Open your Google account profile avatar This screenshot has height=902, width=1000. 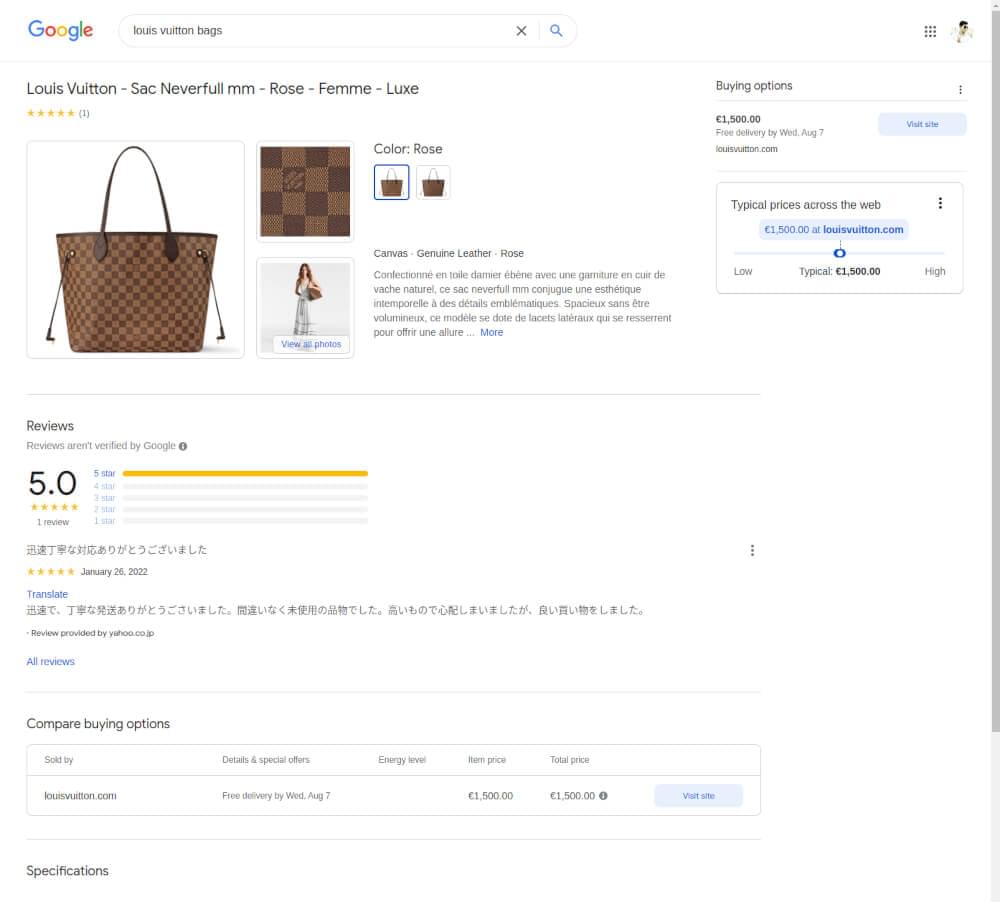click(961, 30)
